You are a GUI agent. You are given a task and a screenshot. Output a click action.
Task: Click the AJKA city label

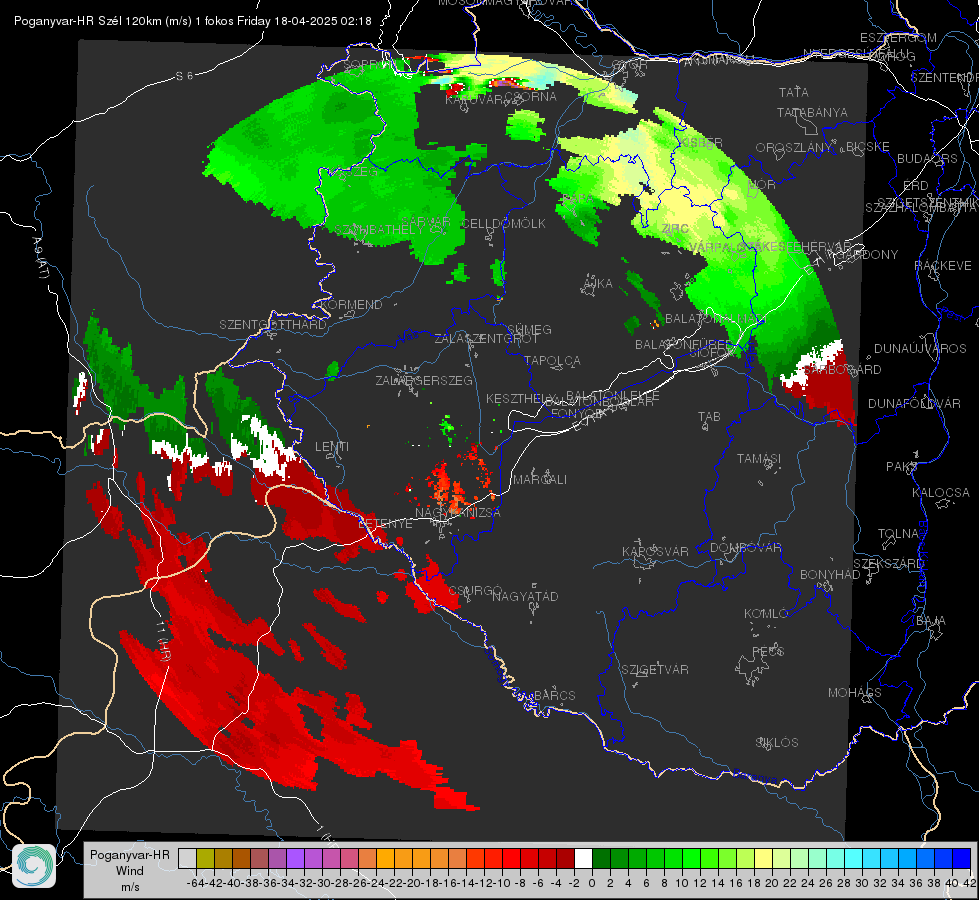[598, 284]
